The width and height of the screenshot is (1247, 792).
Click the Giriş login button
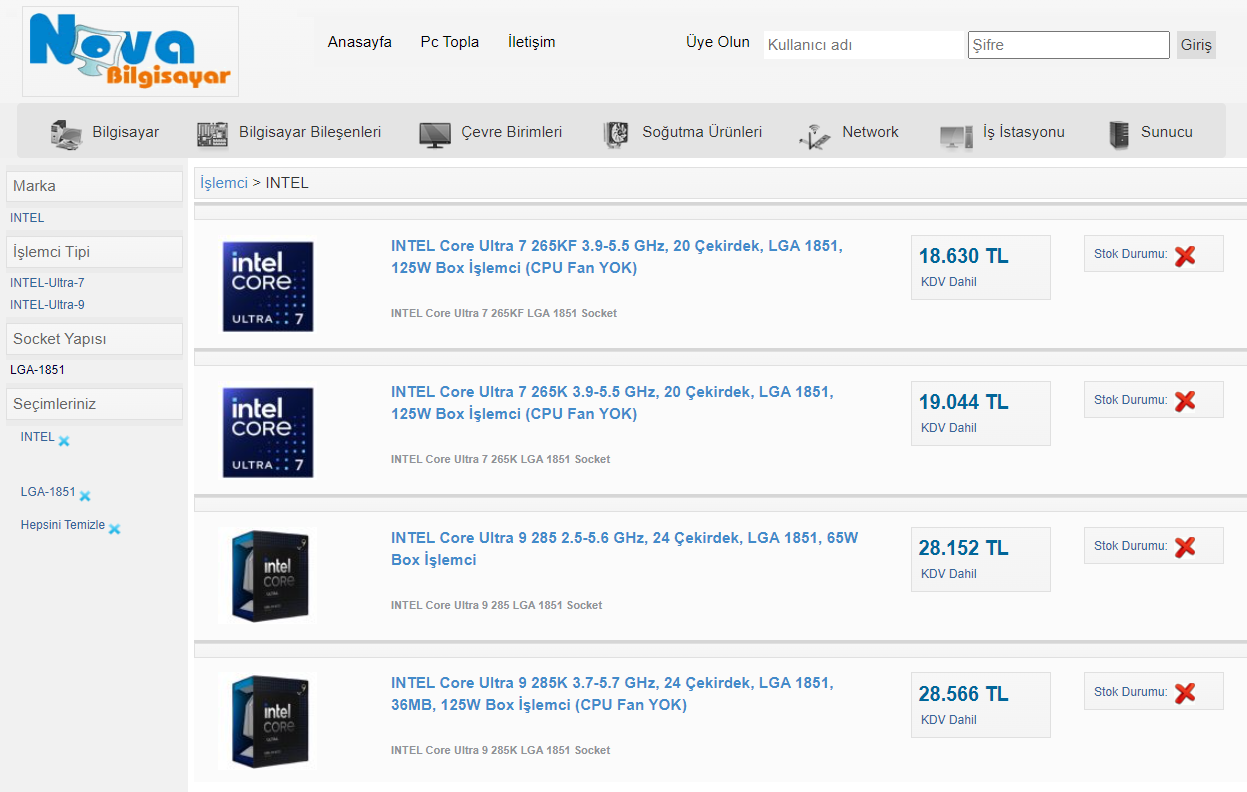1196,45
